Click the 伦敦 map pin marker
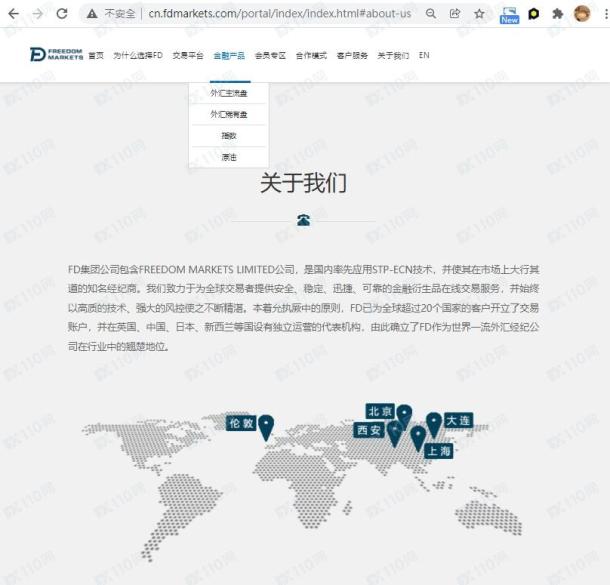 tap(266, 427)
